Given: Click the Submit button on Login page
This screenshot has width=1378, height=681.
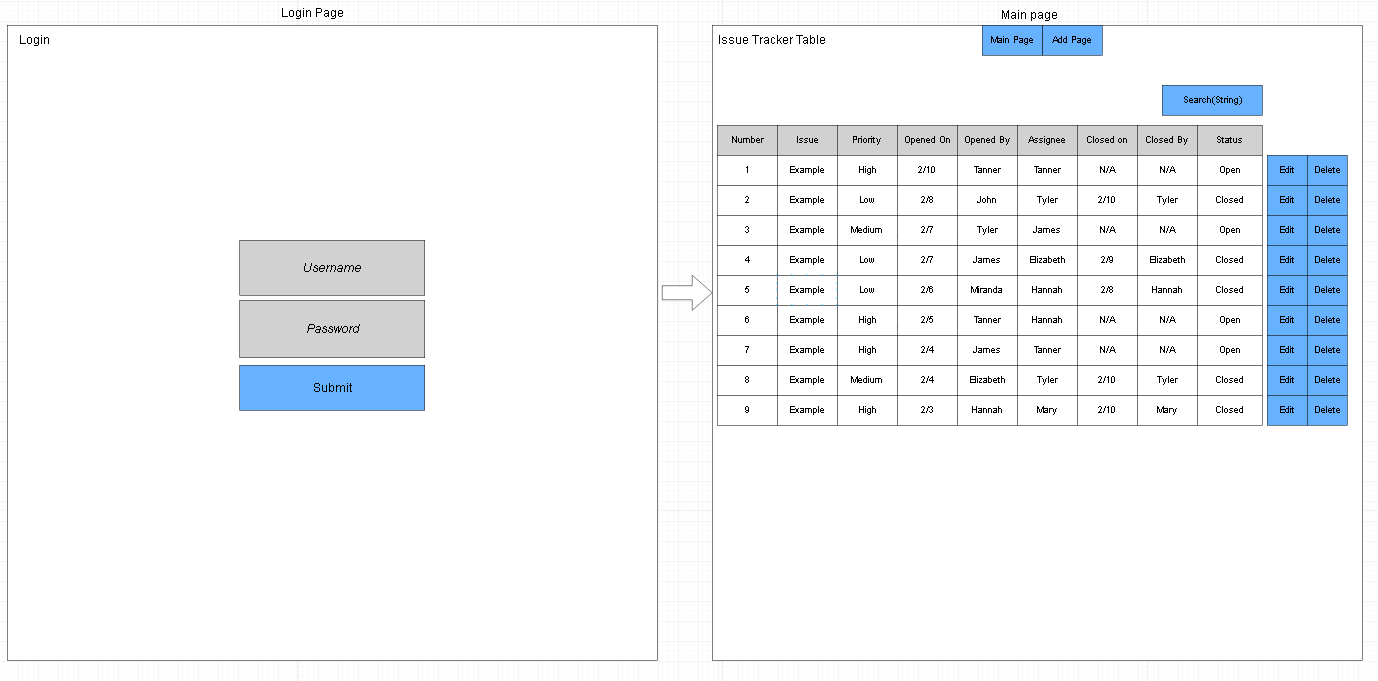Looking at the screenshot, I should point(332,388).
